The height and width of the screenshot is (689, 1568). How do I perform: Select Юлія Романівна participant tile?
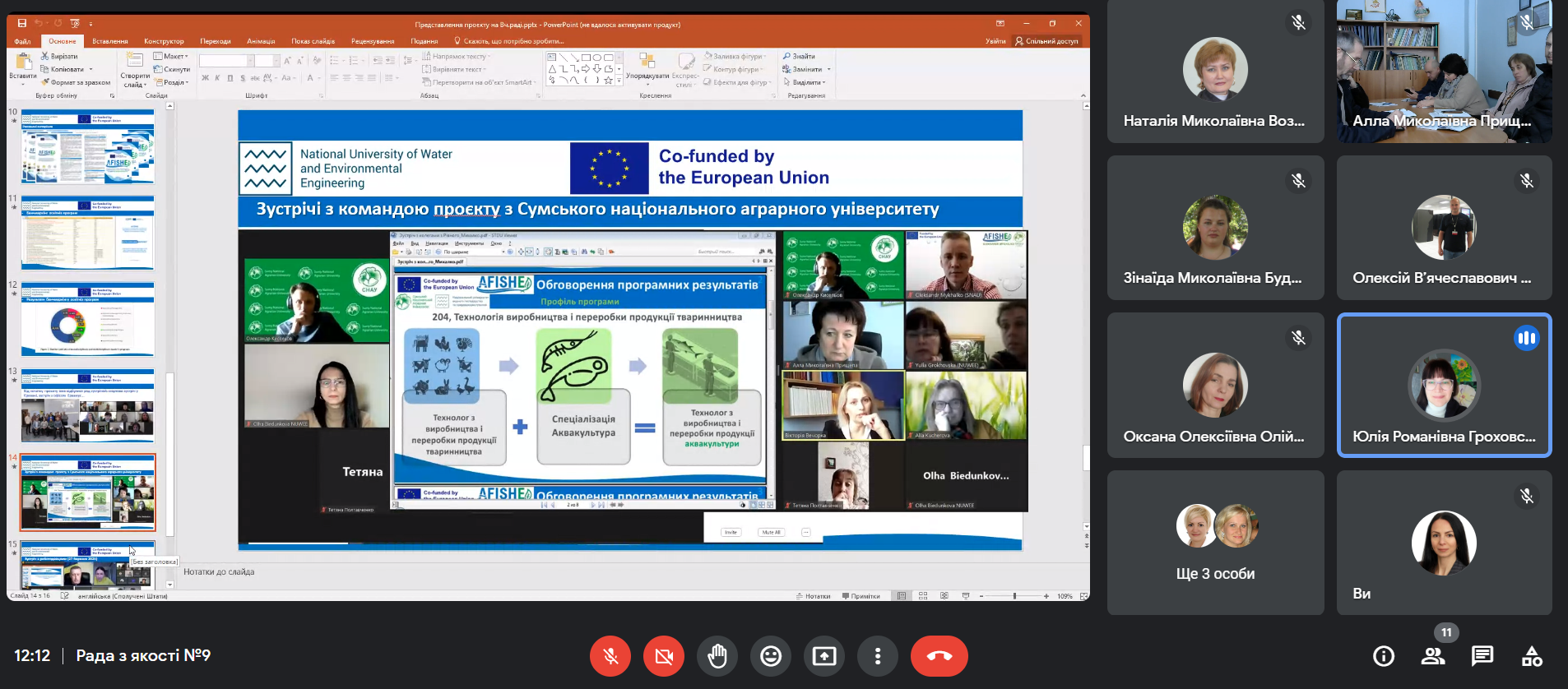(1444, 385)
